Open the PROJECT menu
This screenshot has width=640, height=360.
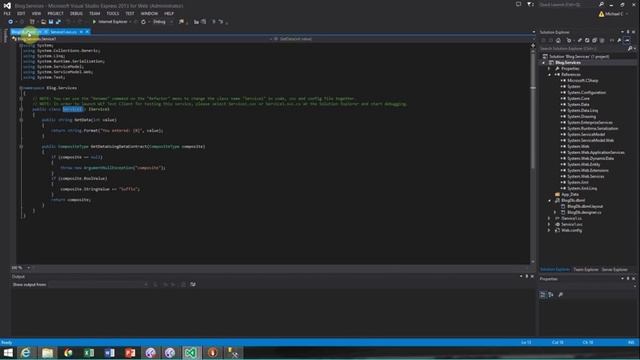click(x=56, y=13)
